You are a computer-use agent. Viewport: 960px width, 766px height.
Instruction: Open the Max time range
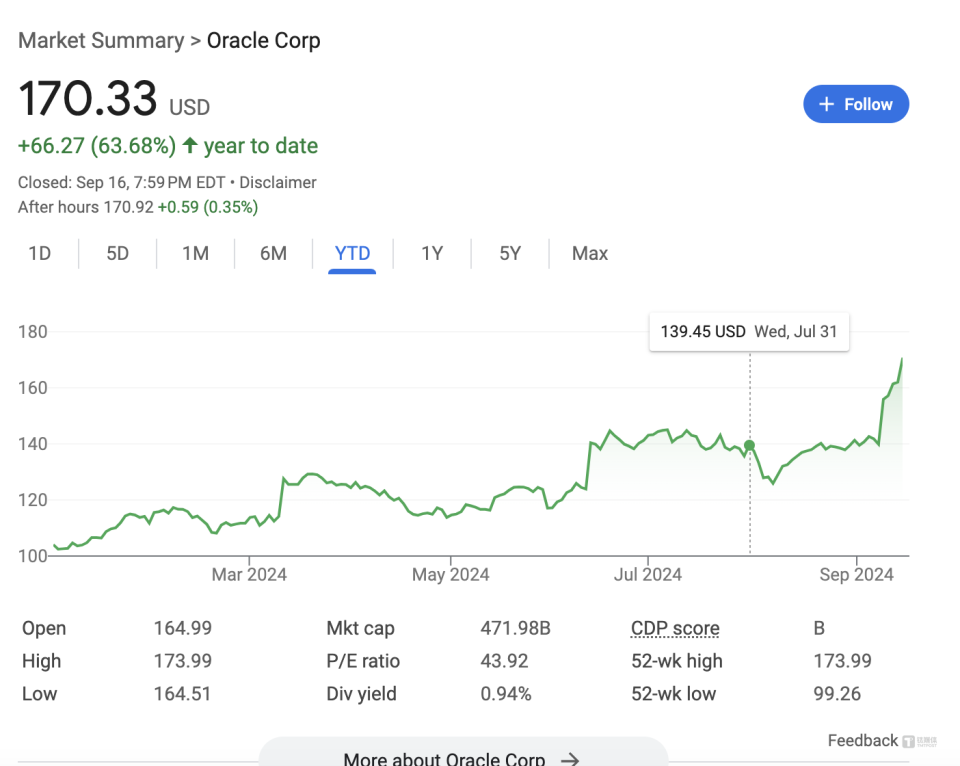pos(589,253)
